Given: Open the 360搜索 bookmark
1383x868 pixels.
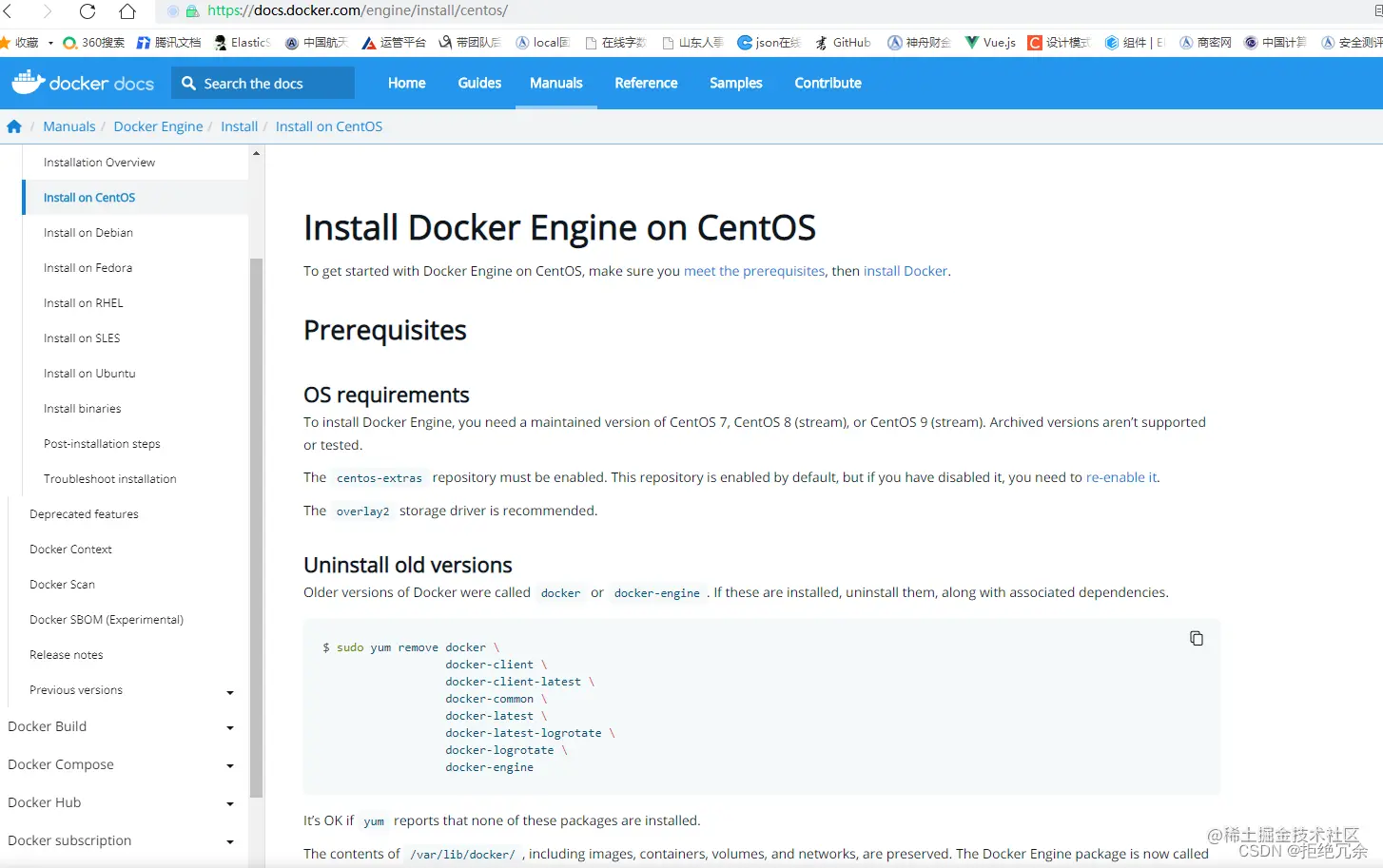Looking at the screenshot, I should pyautogui.click(x=94, y=43).
